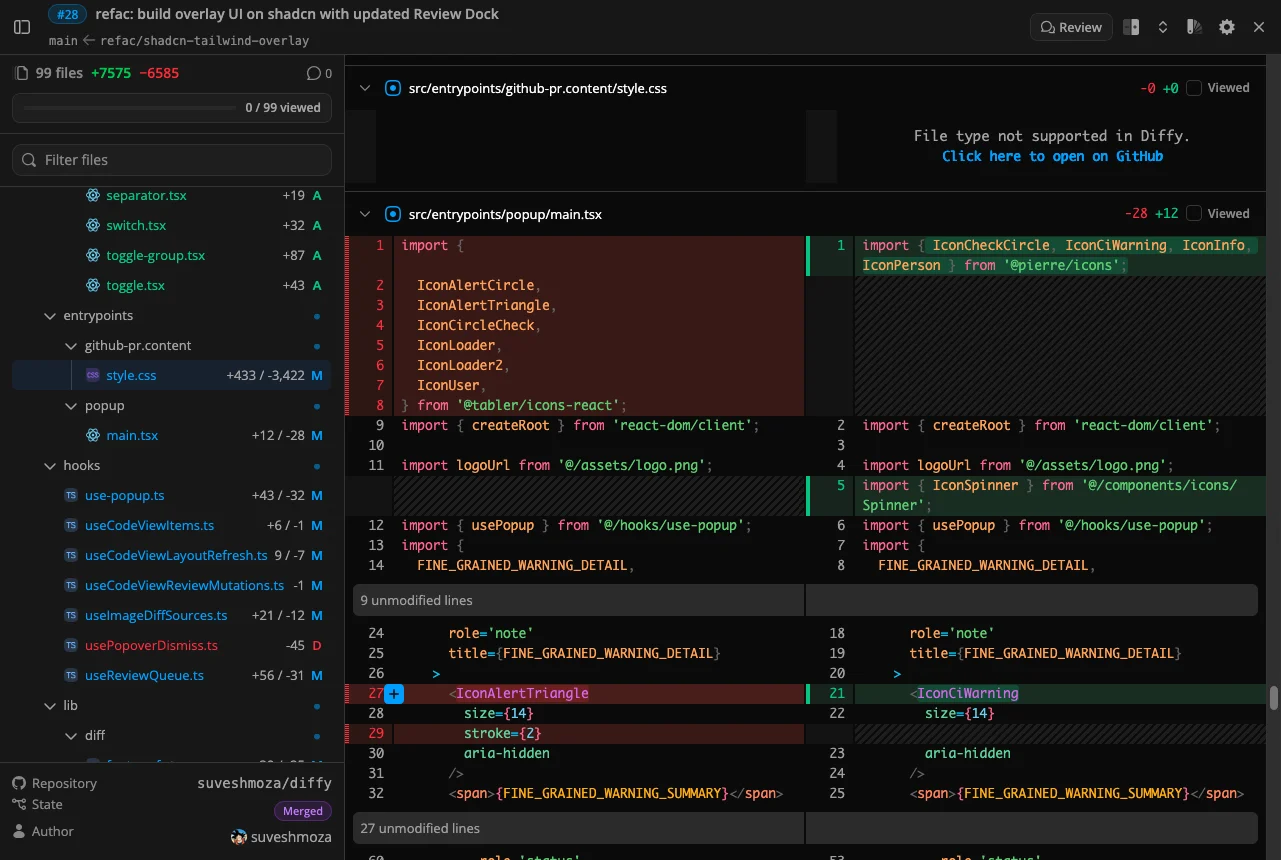Collapse the popup folder in file tree

coord(71,405)
